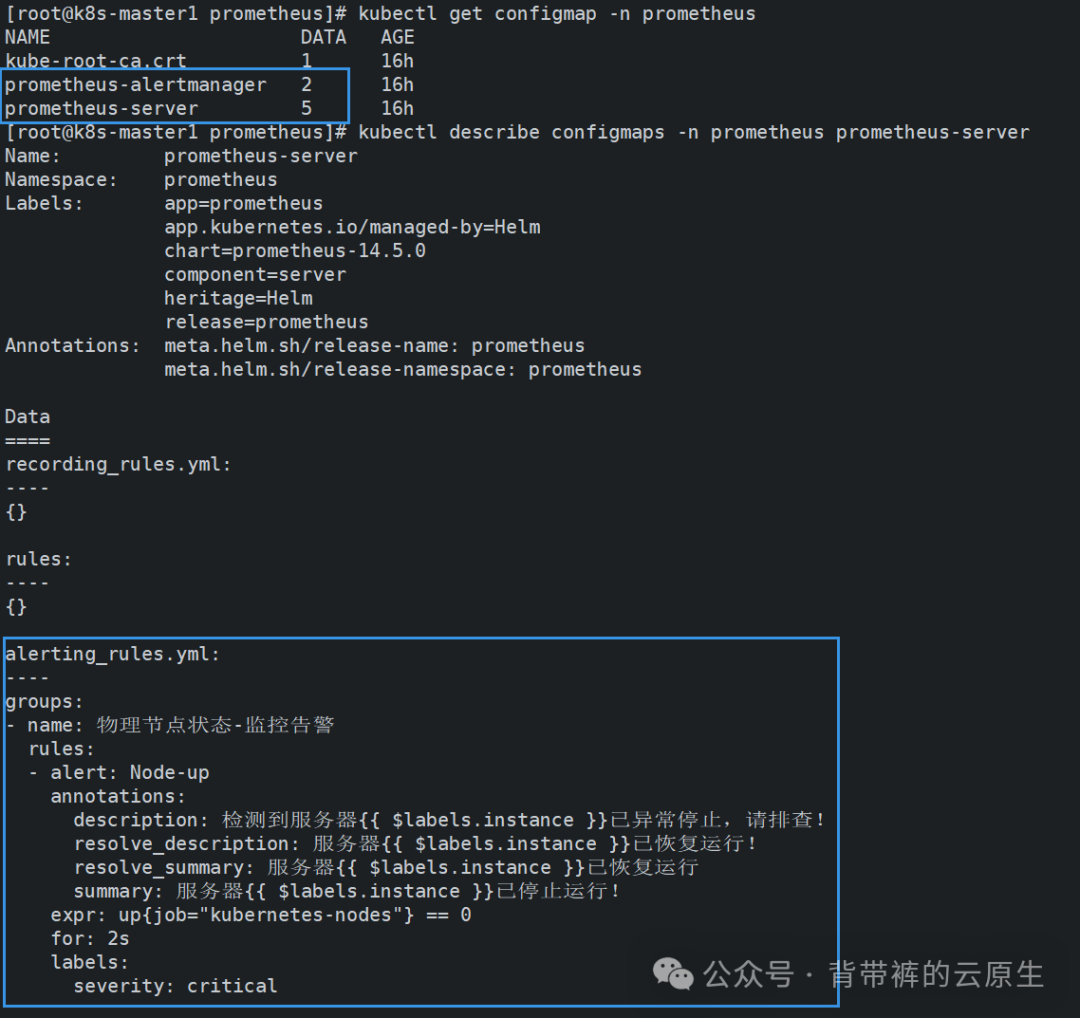Click the 'recording_rules.yml:' key
Screen dimensions: 1080x1018
click(118, 465)
